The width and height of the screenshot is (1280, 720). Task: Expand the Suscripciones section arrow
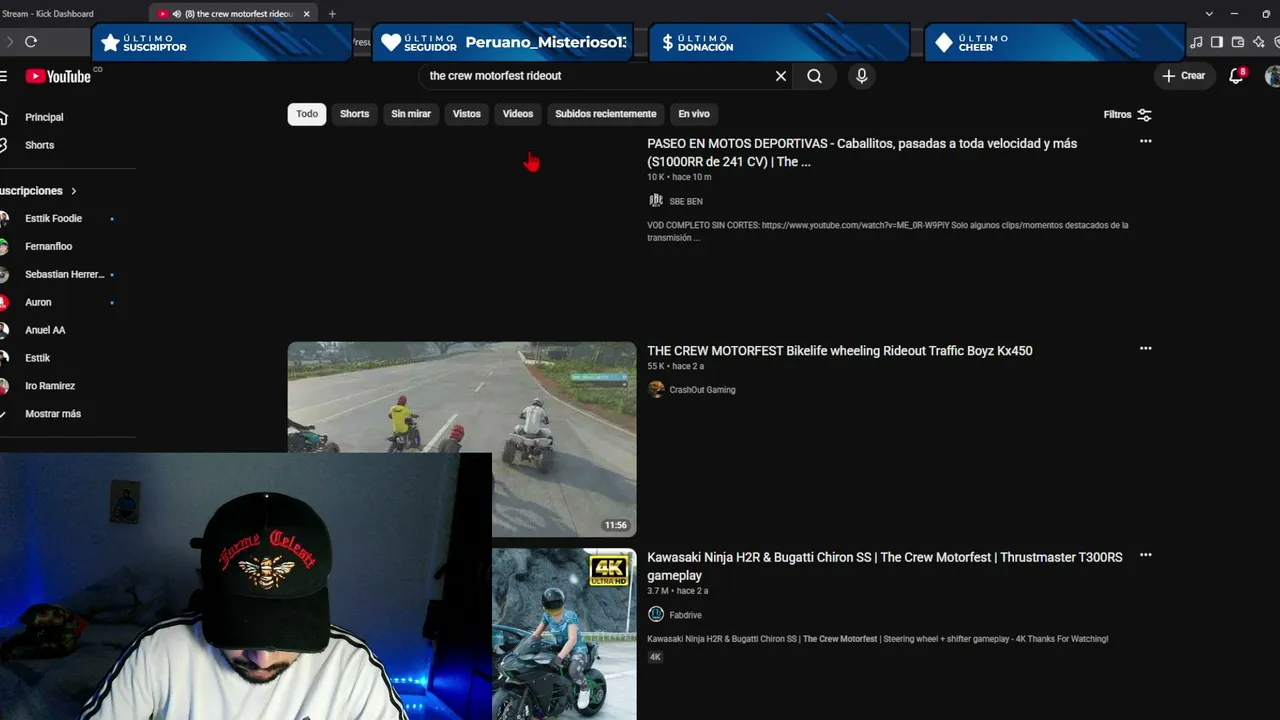74,191
